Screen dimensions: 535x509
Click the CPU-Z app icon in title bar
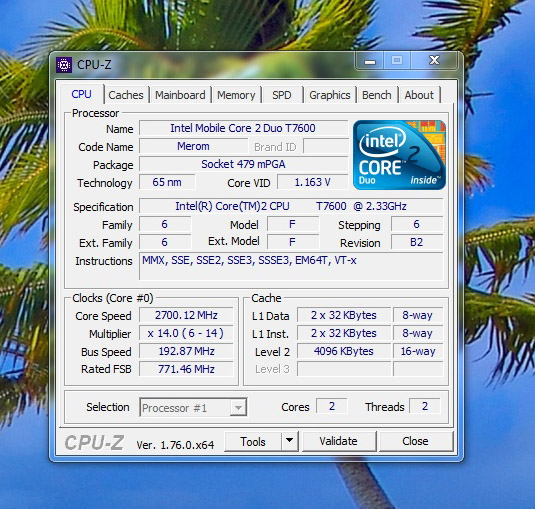click(64, 64)
